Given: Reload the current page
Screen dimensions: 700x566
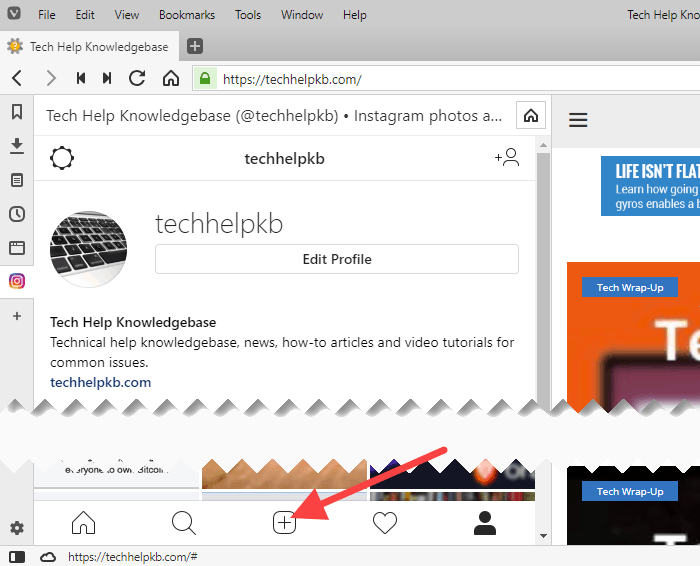Looking at the screenshot, I should pos(137,78).
